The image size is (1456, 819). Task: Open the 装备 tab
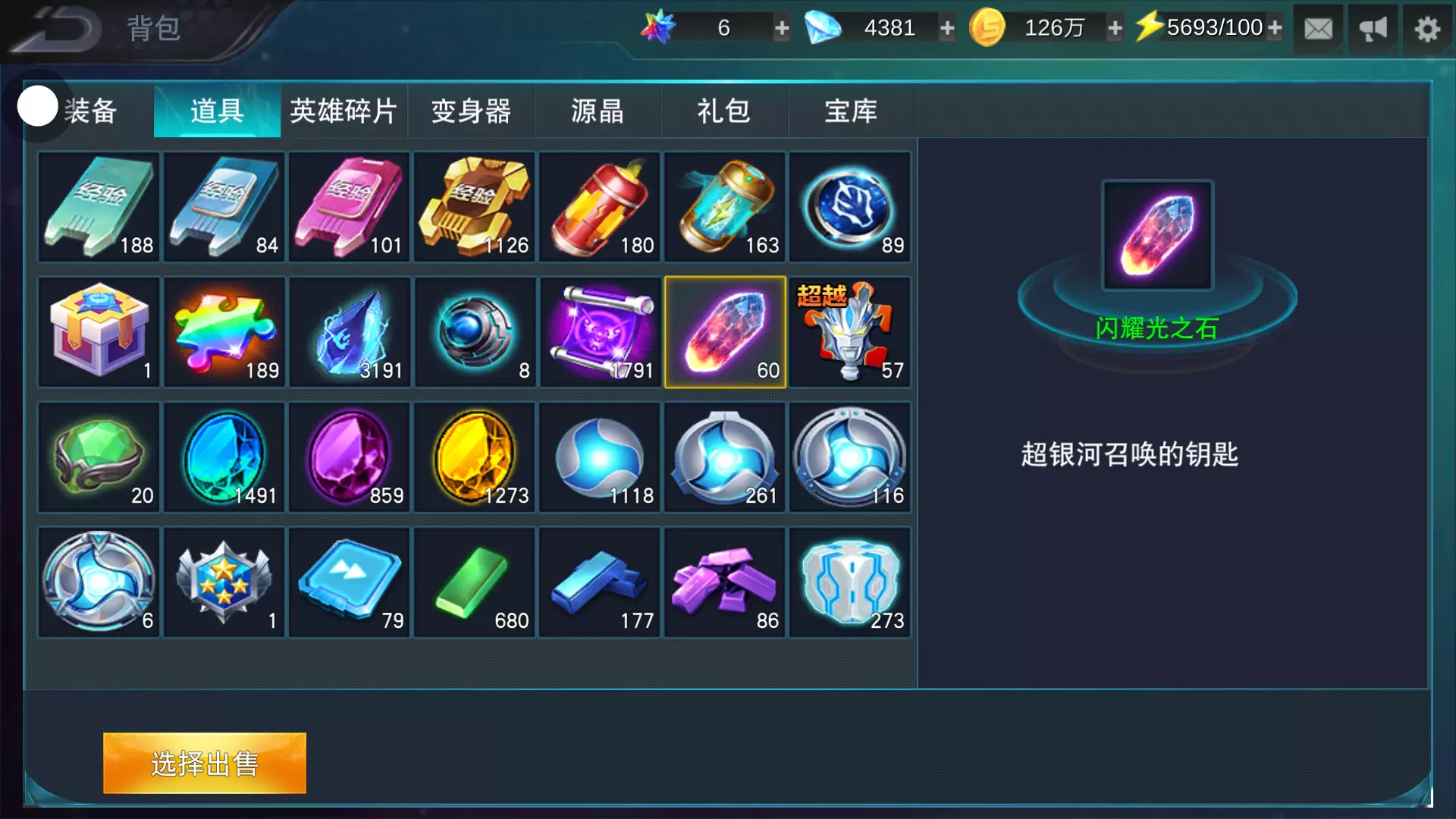pyautogui.click(x=90, y=111)
